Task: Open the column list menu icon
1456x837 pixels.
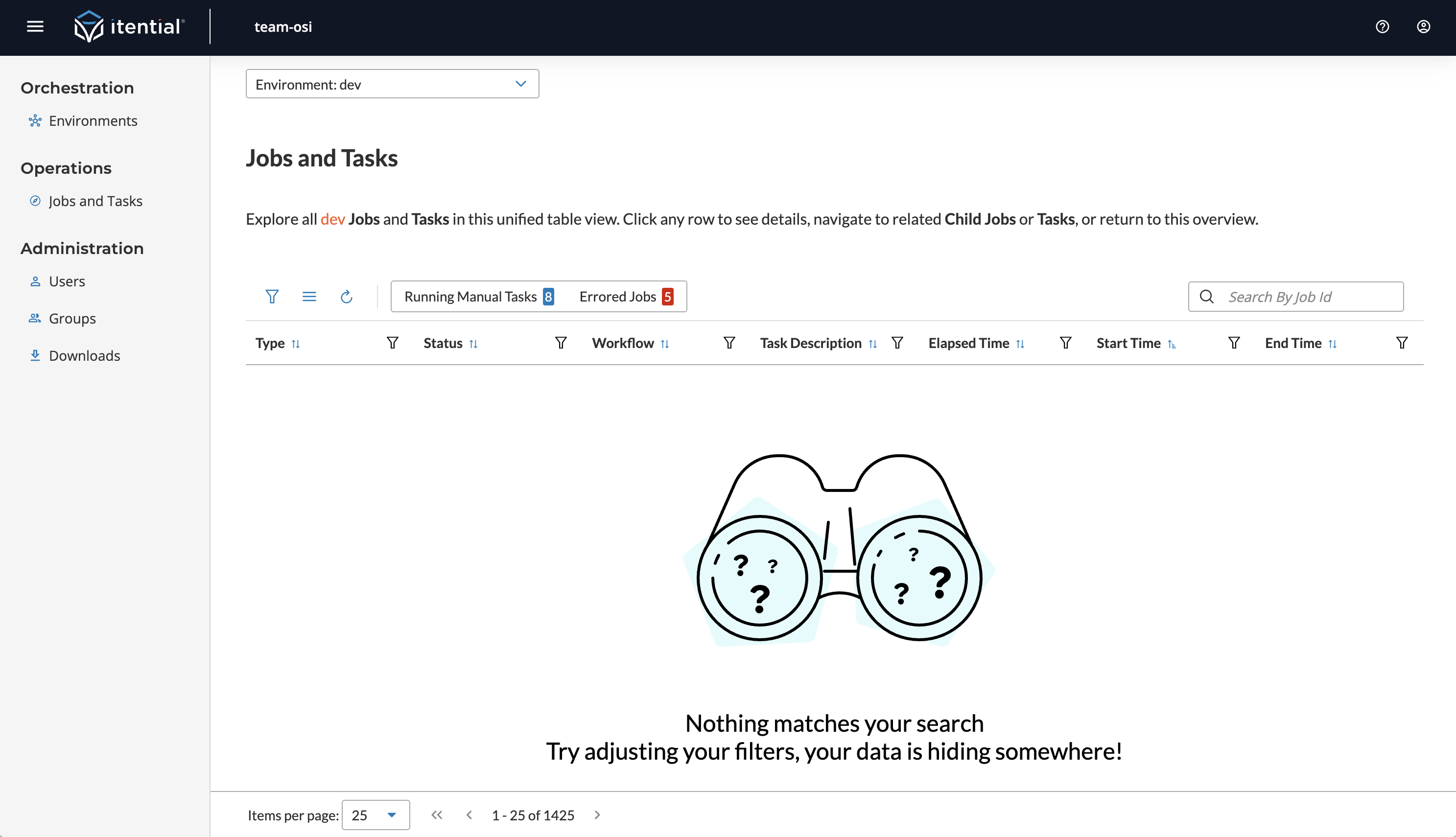Action: [309, 297]
